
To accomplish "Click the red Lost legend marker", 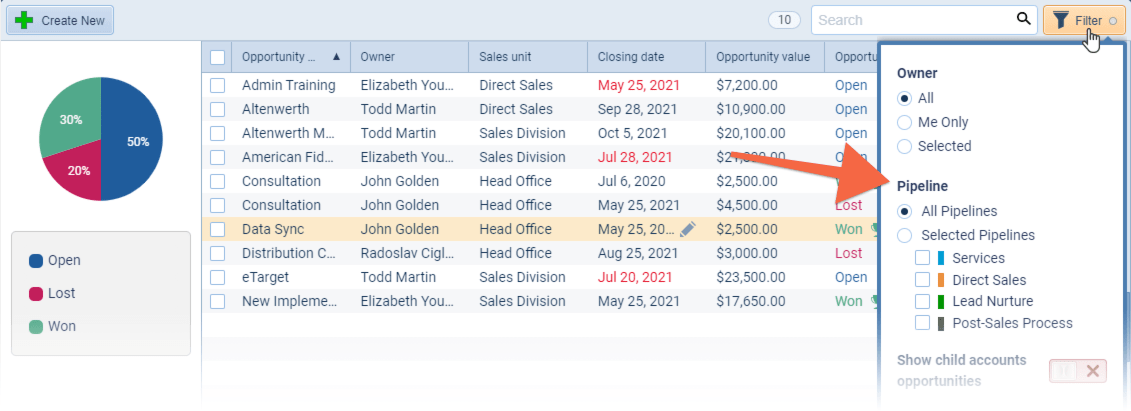I will 36,294.
